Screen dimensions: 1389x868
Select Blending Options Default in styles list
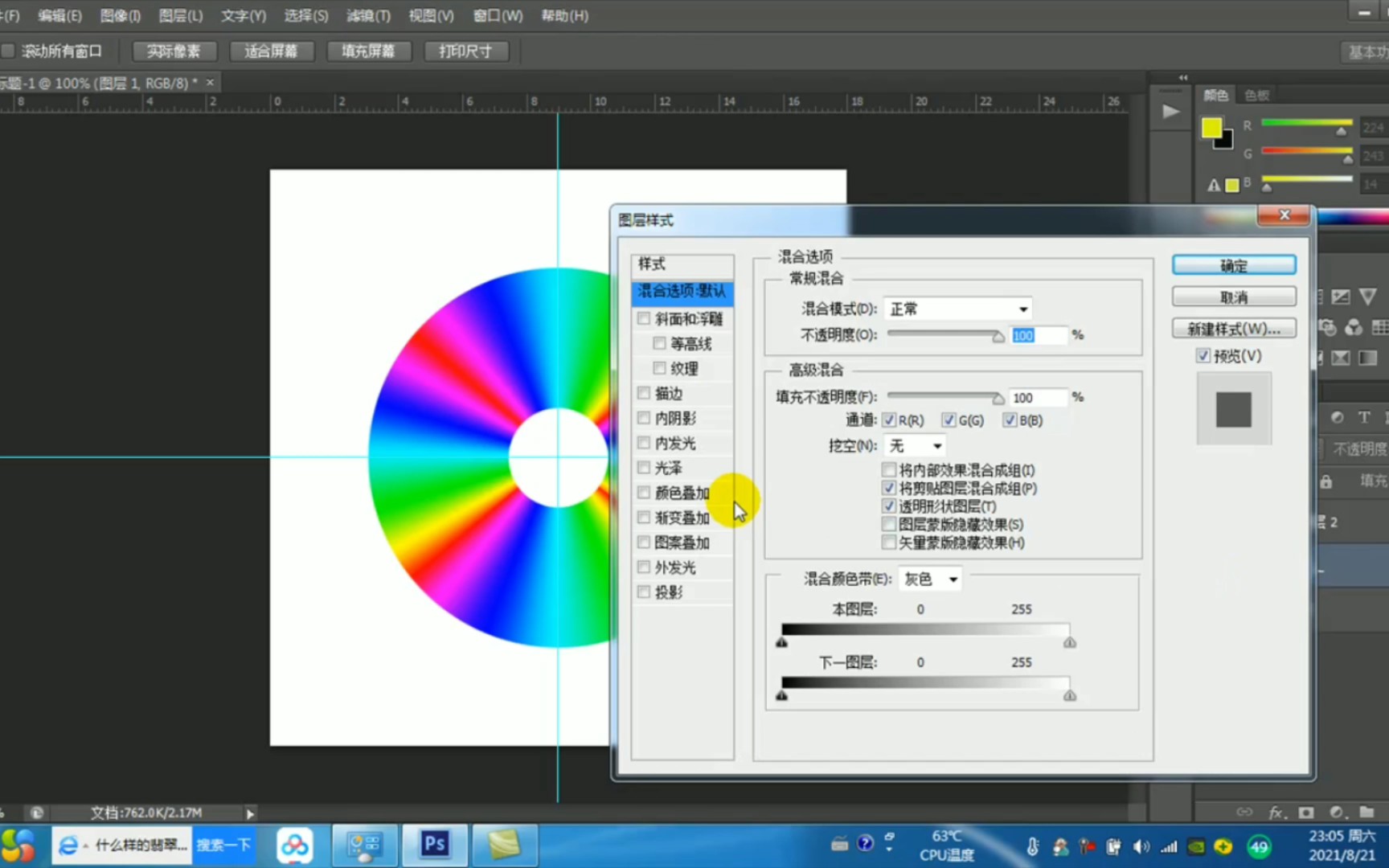point(682,291)
